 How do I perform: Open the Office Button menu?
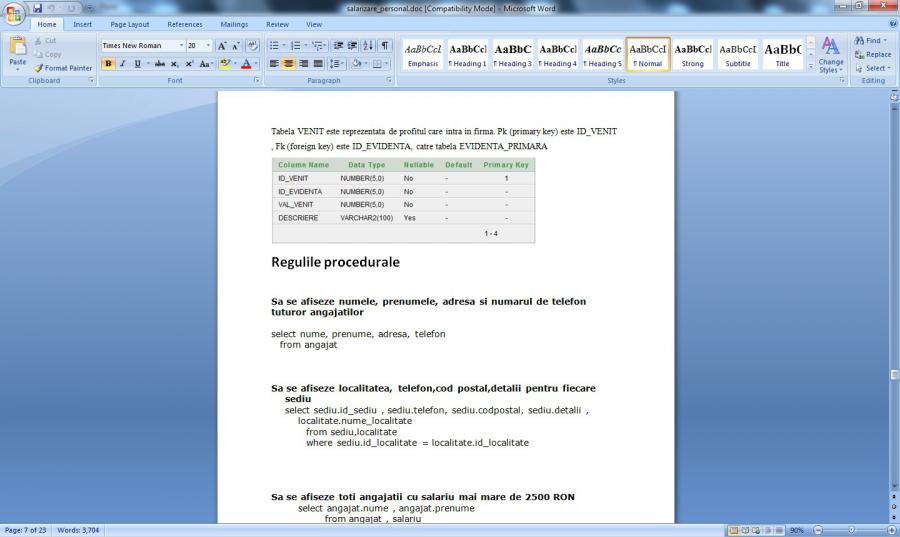click(x=14, y=14)
